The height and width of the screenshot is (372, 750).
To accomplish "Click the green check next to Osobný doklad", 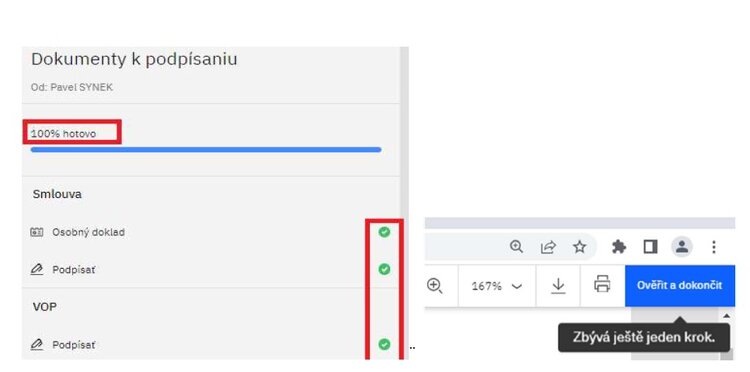I will (384, 232).
